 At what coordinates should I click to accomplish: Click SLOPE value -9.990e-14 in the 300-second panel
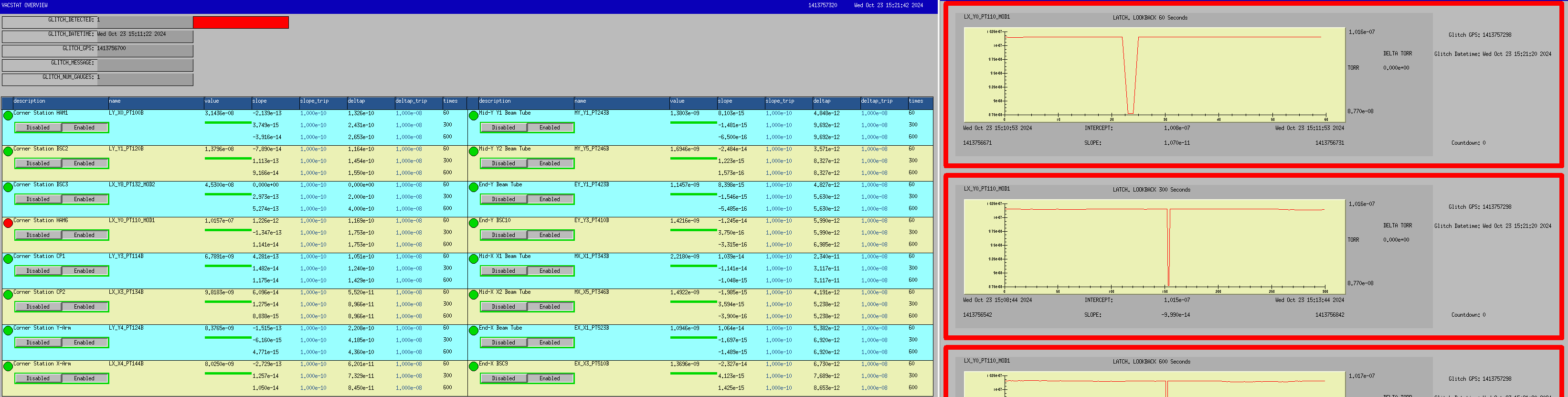click(x=1176, y=315)
